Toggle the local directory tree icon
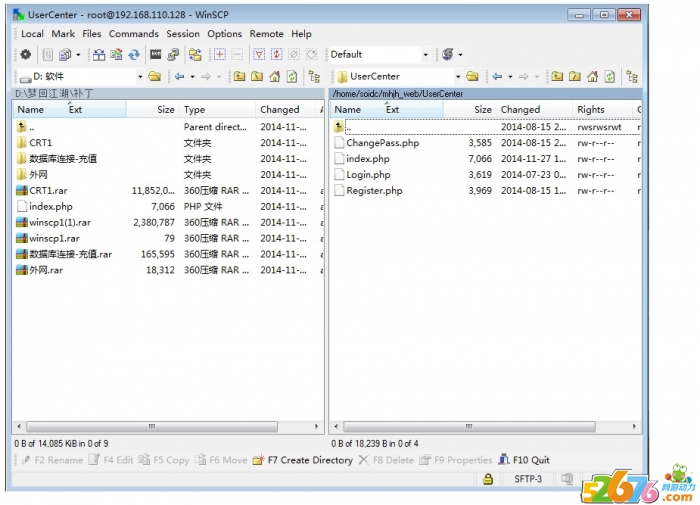Screen dimensions: 700x505 click(314, 76)
